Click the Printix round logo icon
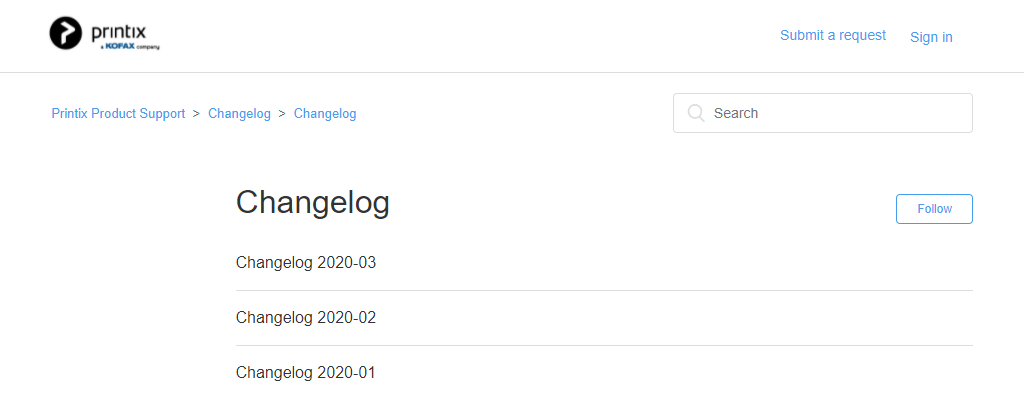 click(67, 33)
